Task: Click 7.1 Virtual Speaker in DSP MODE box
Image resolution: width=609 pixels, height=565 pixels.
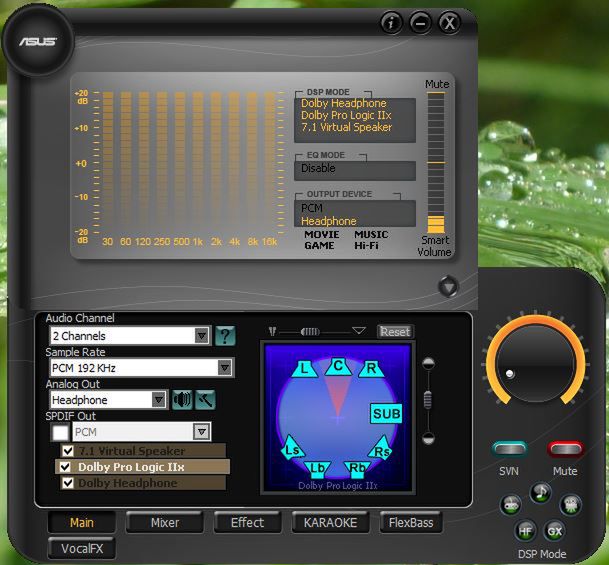Action: (346, 127)
